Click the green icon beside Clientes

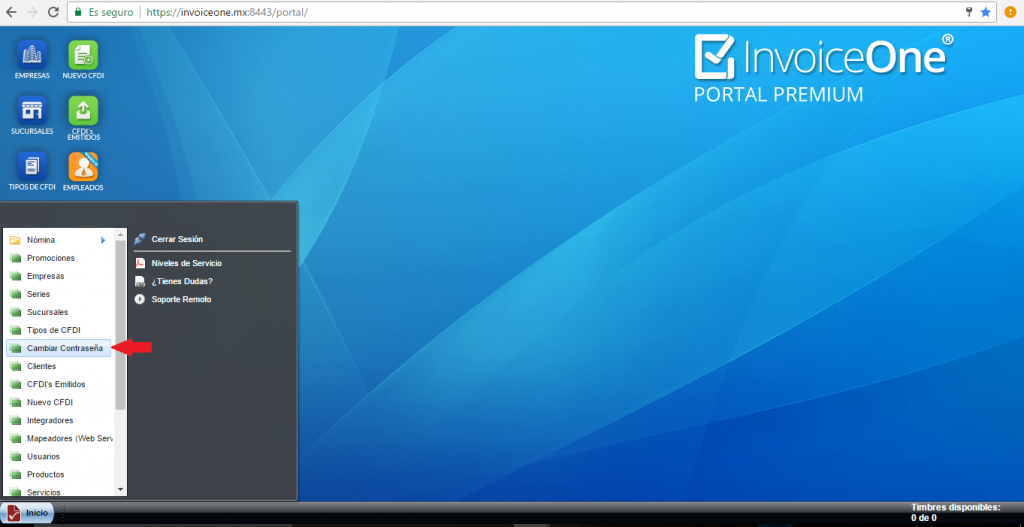pos(16,366)
